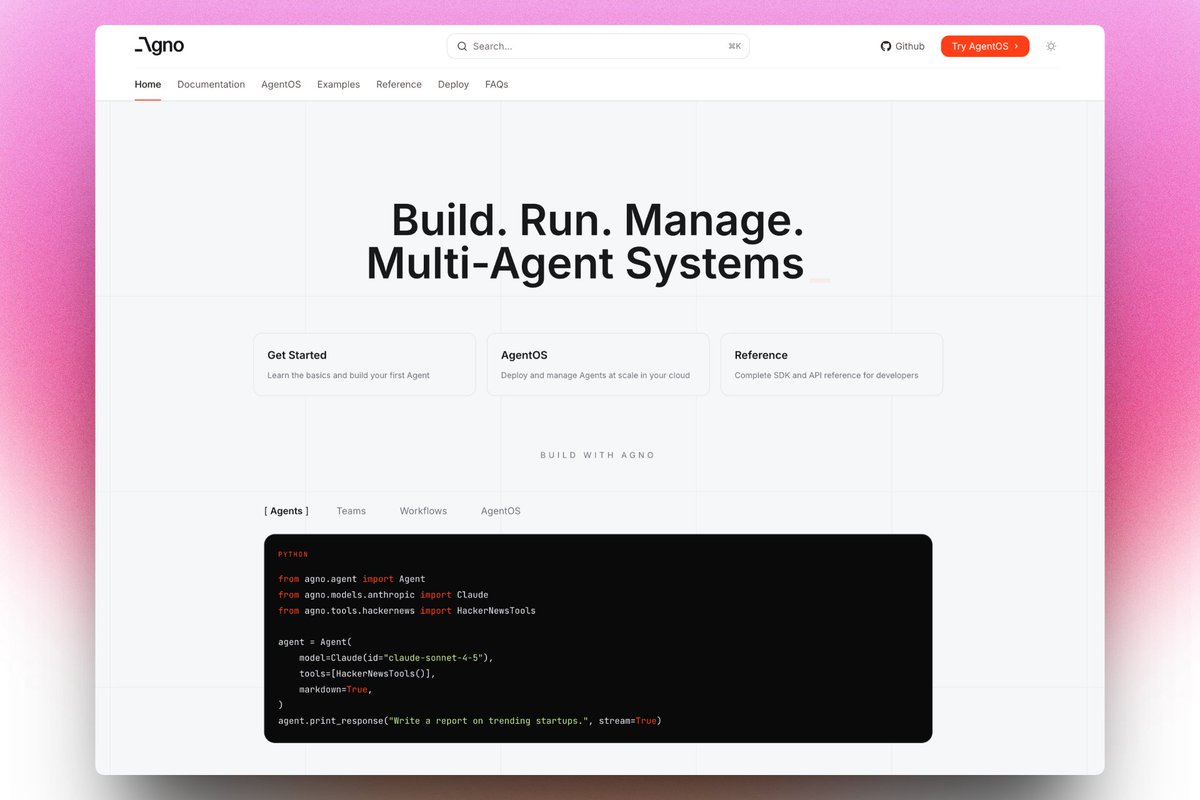Go to the Examples nav tab

pos(338,84)
